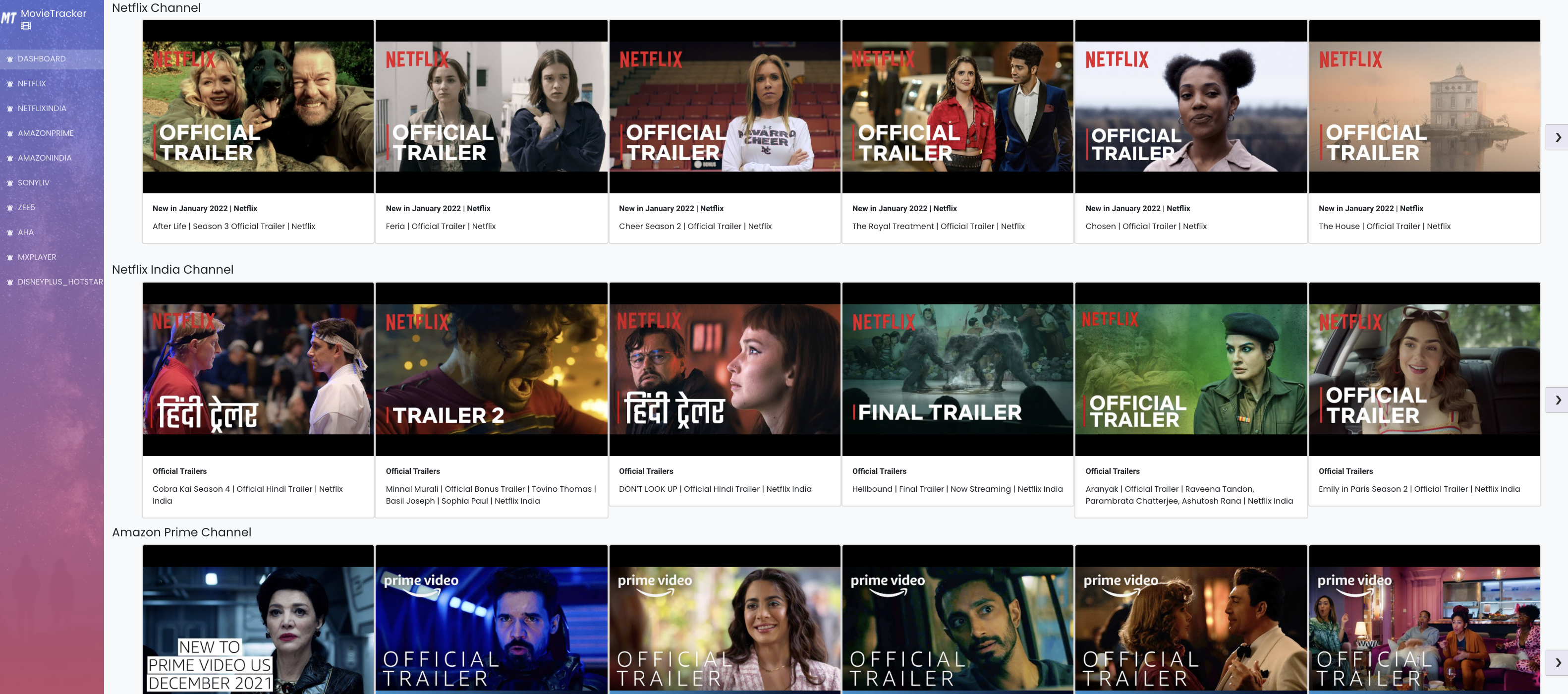
Task: Click the 'Netflix Channel' section heading
Action: click(x=157, y=8)
